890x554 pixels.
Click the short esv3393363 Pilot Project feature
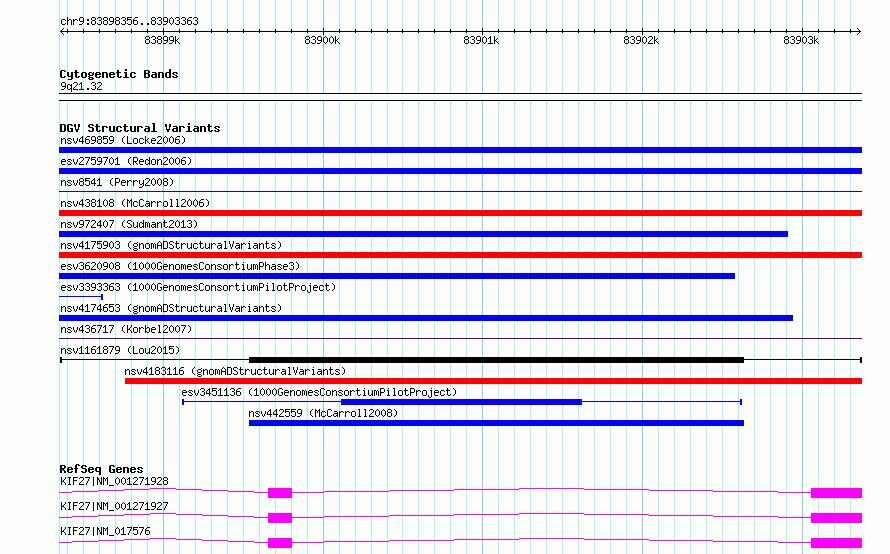81,297
